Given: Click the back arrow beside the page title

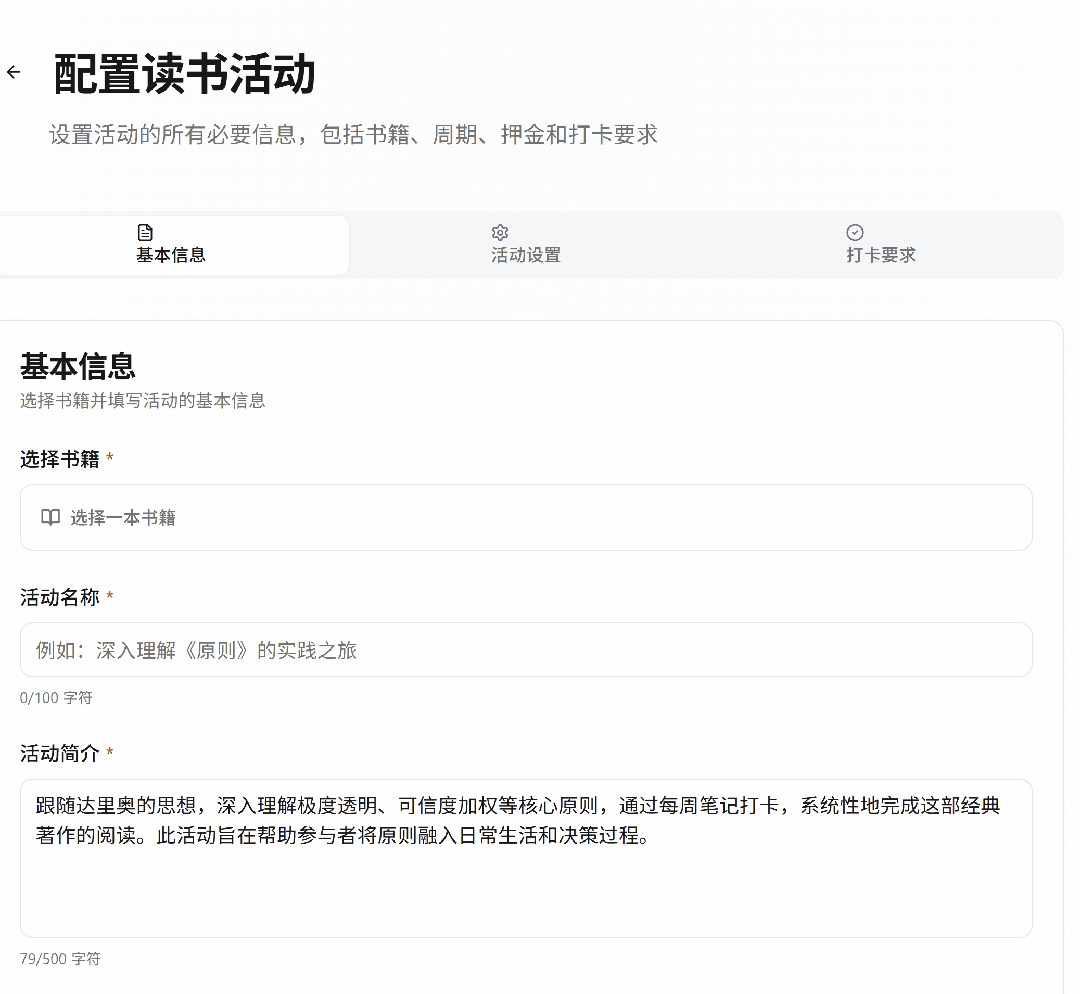Looking at the screenshot, I should tap(13, 73).
